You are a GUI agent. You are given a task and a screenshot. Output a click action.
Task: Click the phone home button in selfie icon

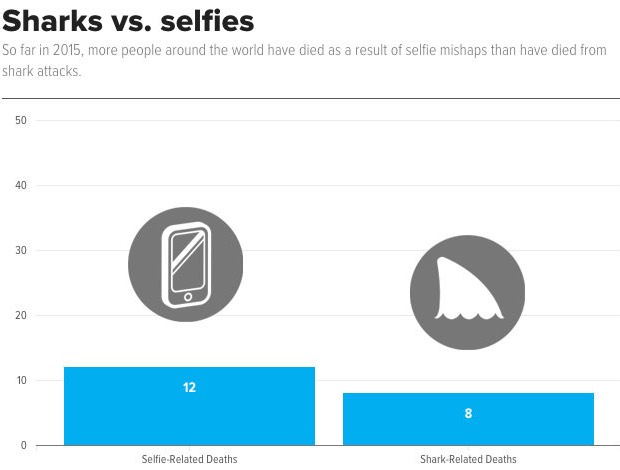coord(188,297)
